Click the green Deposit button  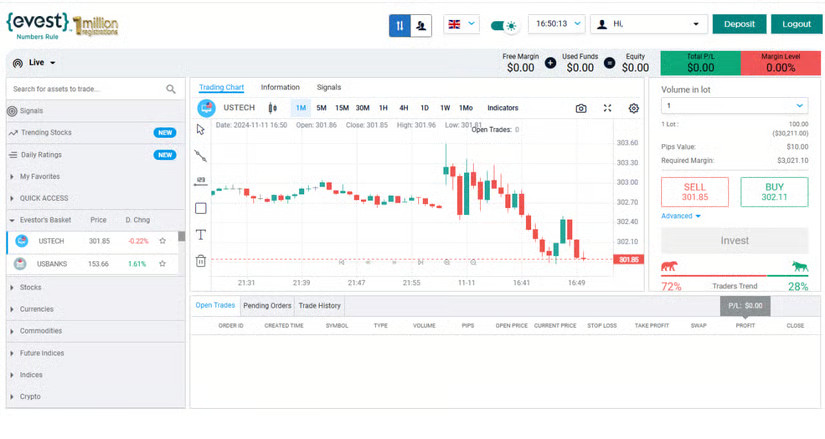point(739,24)
